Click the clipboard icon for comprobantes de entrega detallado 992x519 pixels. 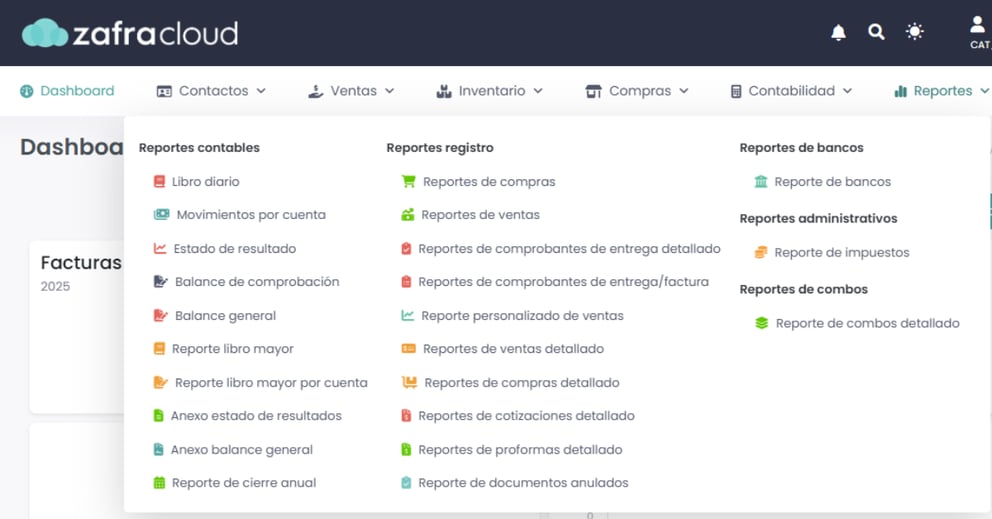[406, 249]
